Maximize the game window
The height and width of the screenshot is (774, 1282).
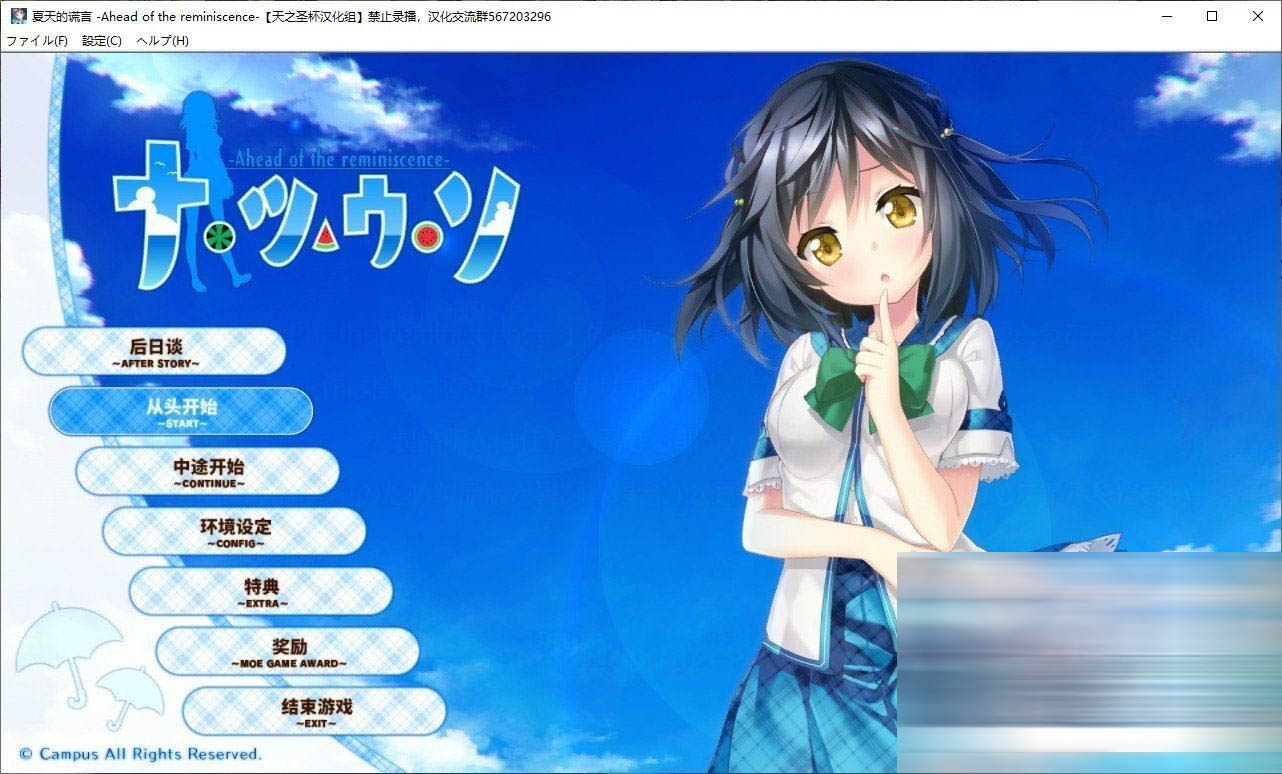point(1212,16)
